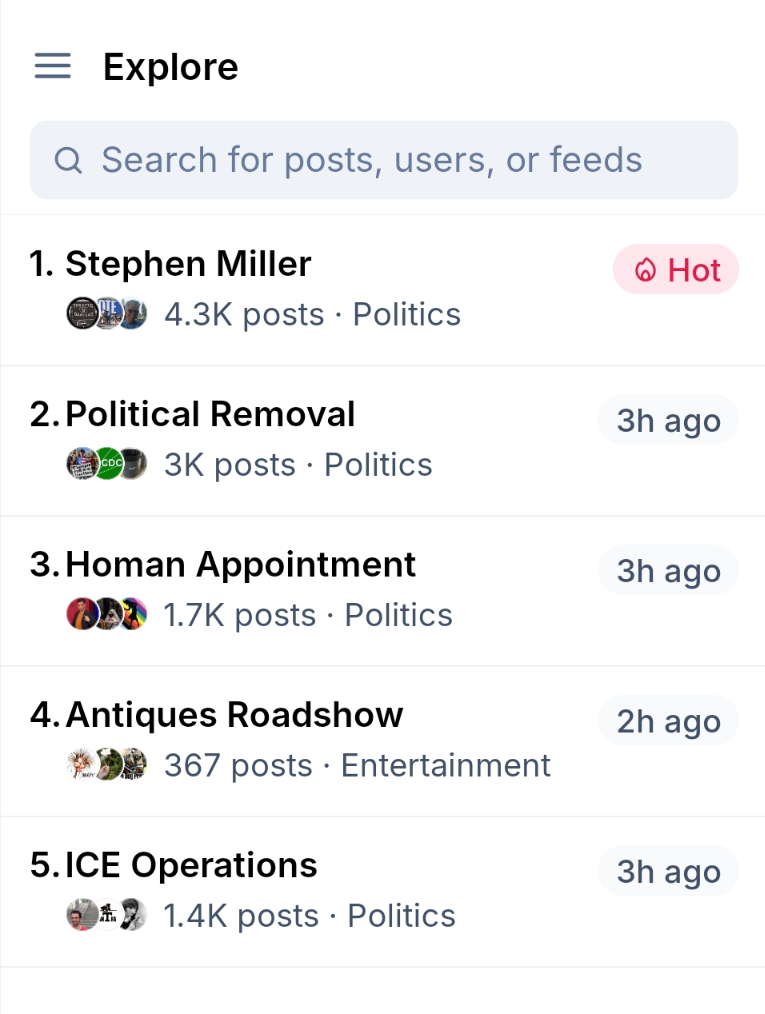Click Antiques Roadshow's avatar cluster
The width and height of the screenshot is (765, 1014).
[x=107, y=765]
